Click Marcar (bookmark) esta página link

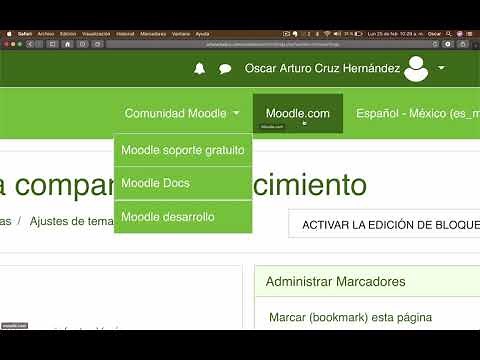(x=350, y=317)
